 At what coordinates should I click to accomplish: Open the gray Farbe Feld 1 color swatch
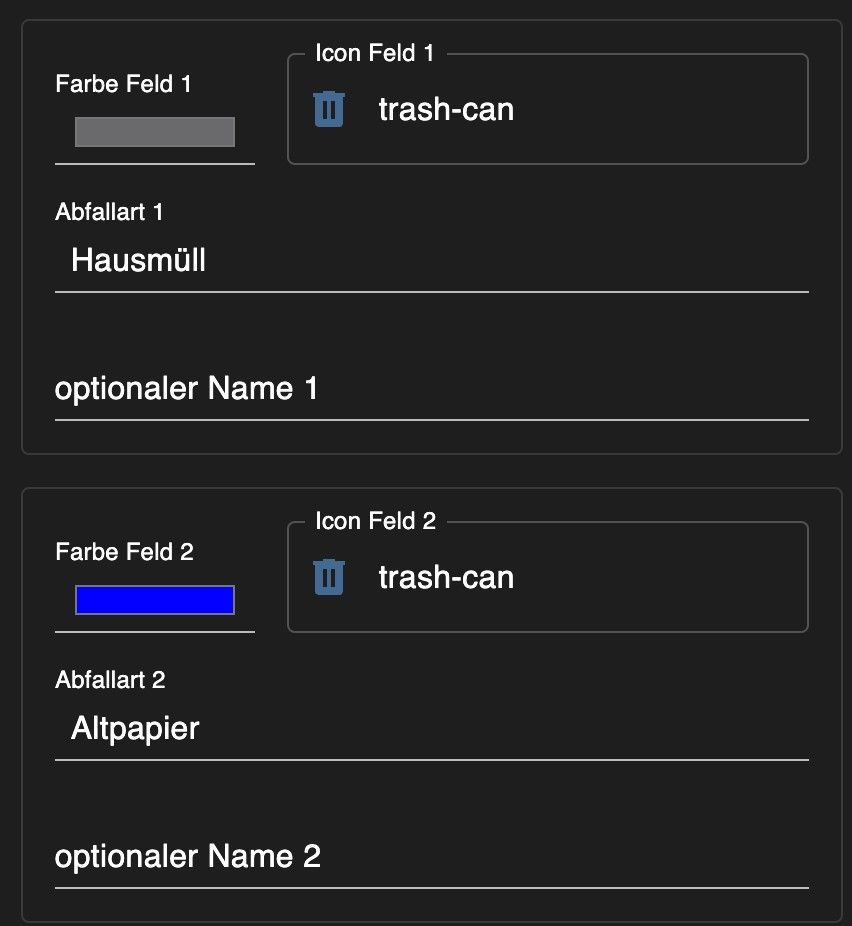point(155,132)
